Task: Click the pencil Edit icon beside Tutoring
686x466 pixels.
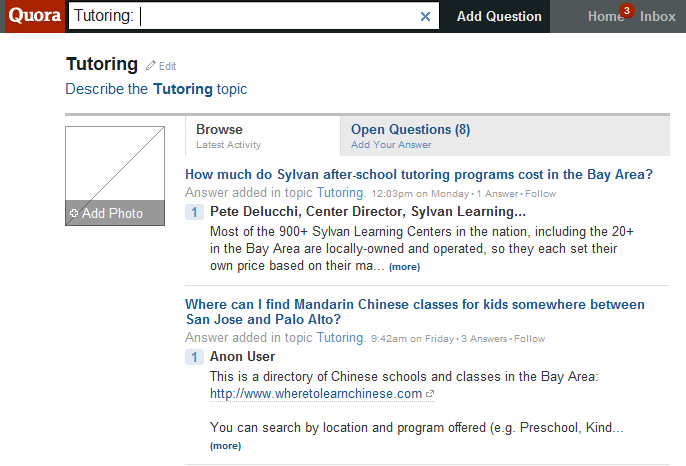Action: (151, 66)
